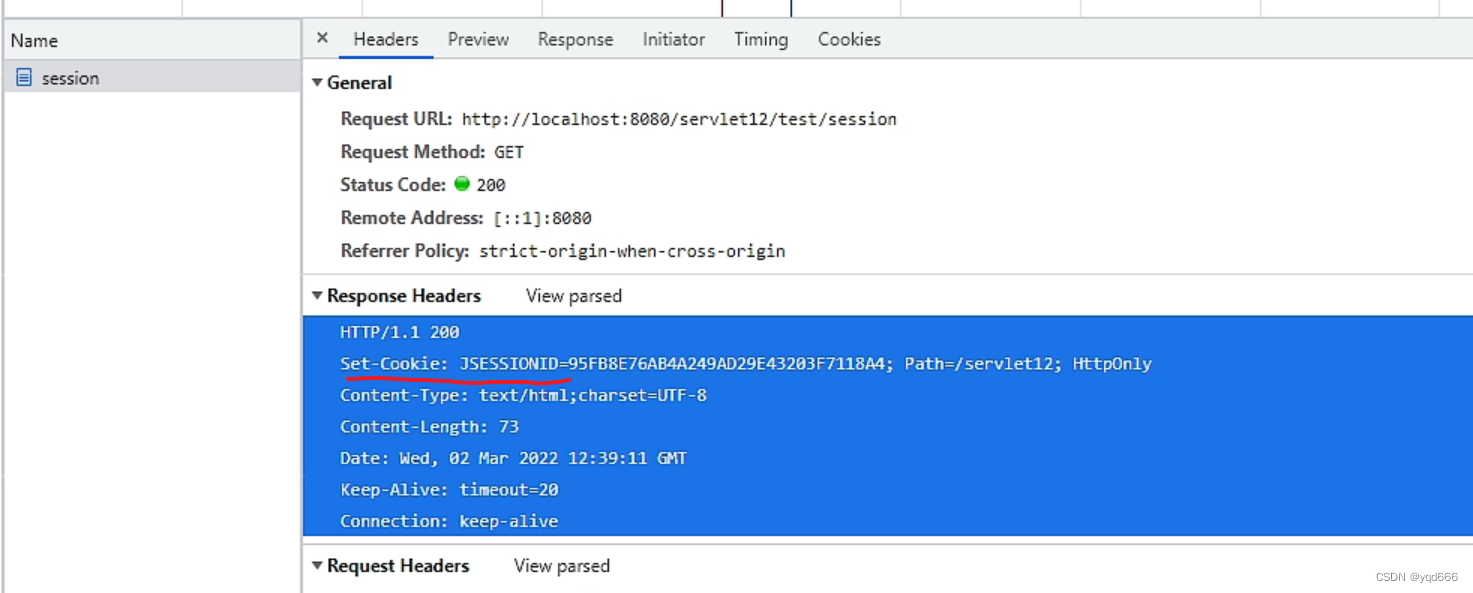
Task: Click the HTTP/1.1 200 line
Action: pyautogui.click(x=400, y=332)
